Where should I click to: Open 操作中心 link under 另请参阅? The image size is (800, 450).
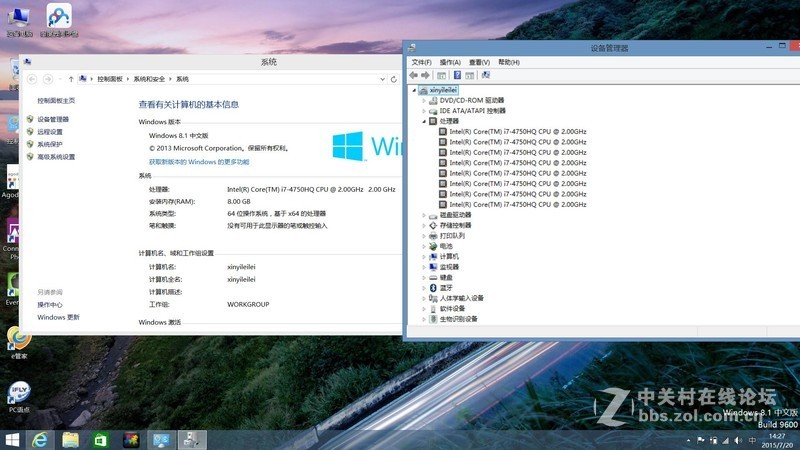click(x=49, y=305)
